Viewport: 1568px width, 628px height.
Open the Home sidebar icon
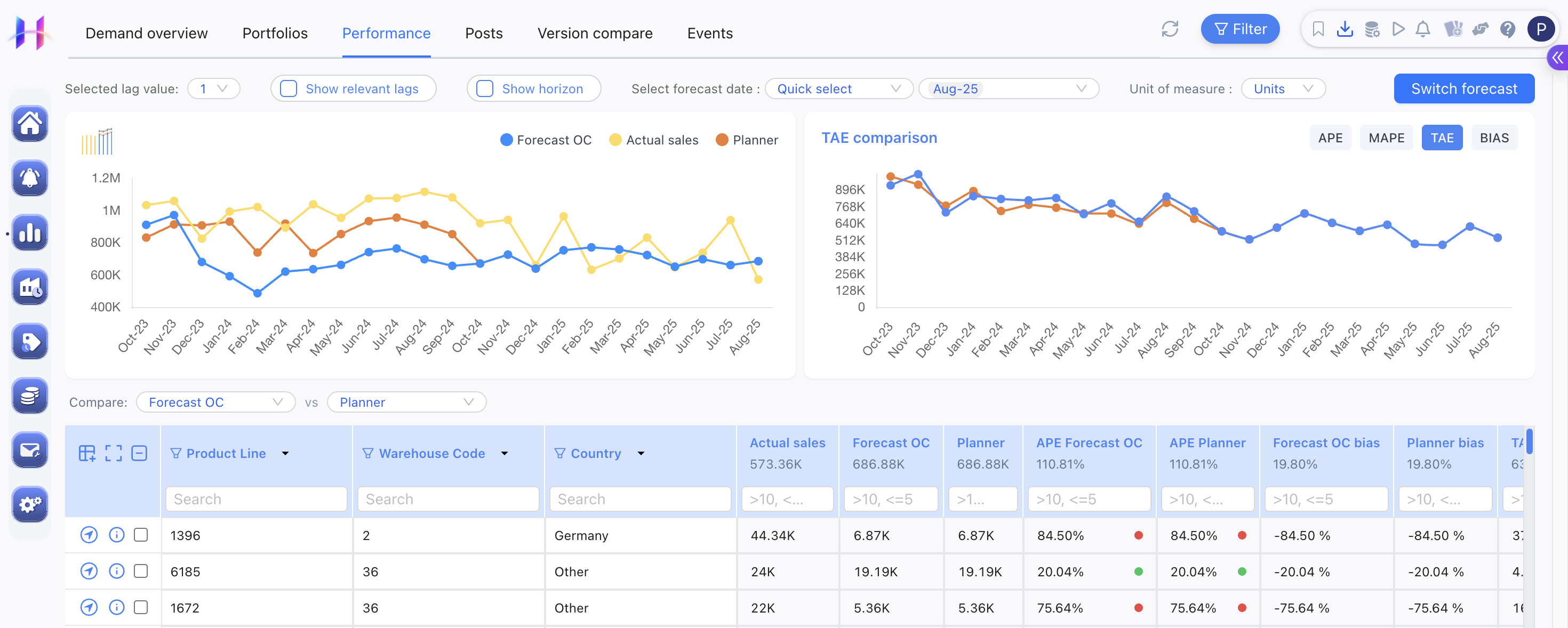pos(30,124)
